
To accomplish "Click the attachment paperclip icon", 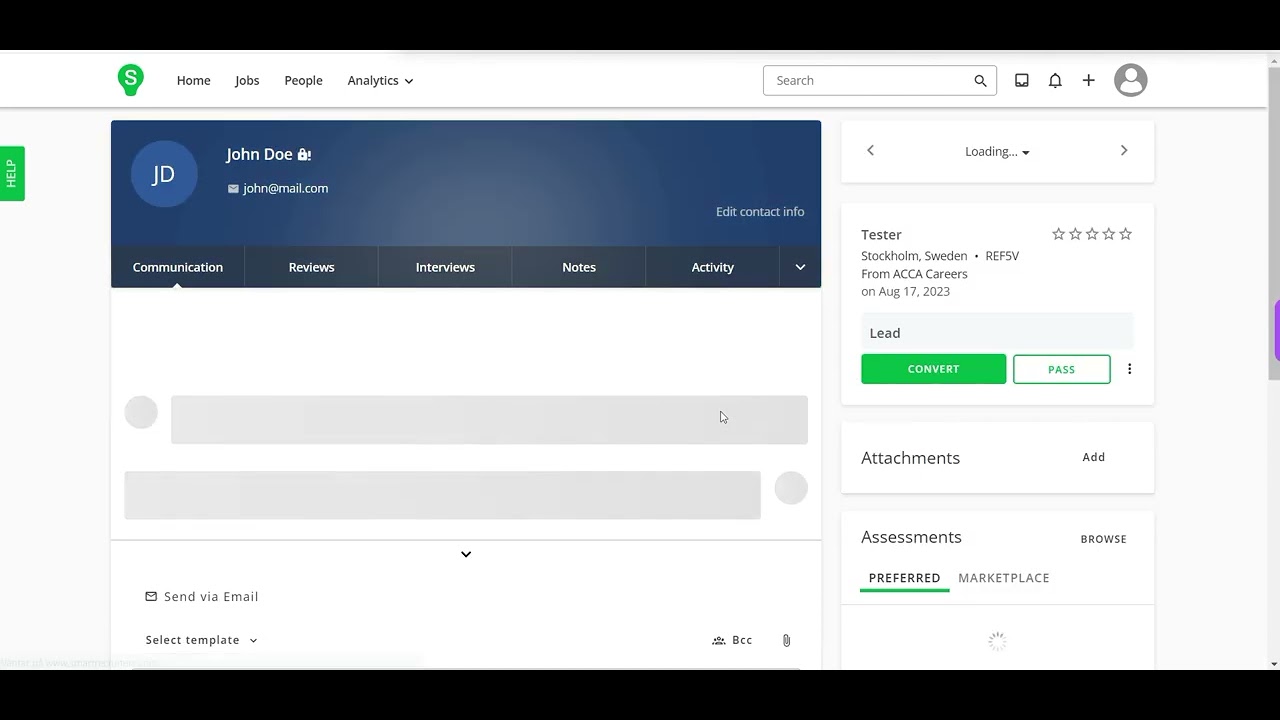I will 787,640.
